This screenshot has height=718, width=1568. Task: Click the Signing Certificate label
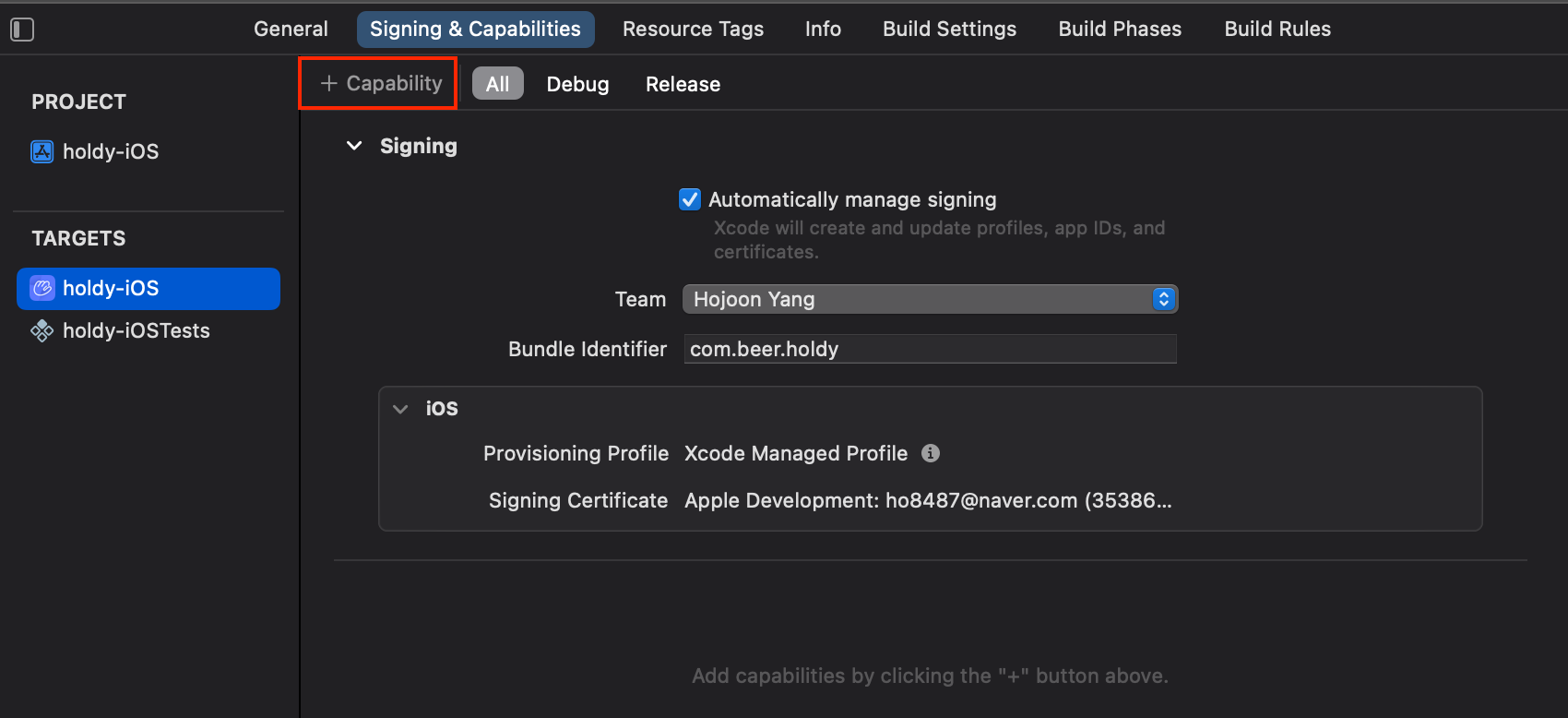tap(578, 500)
